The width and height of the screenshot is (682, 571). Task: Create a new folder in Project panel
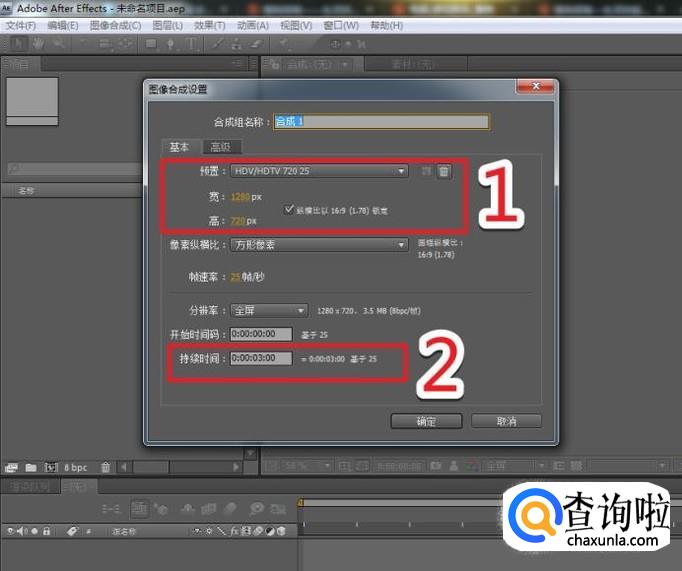coord(30,467)
